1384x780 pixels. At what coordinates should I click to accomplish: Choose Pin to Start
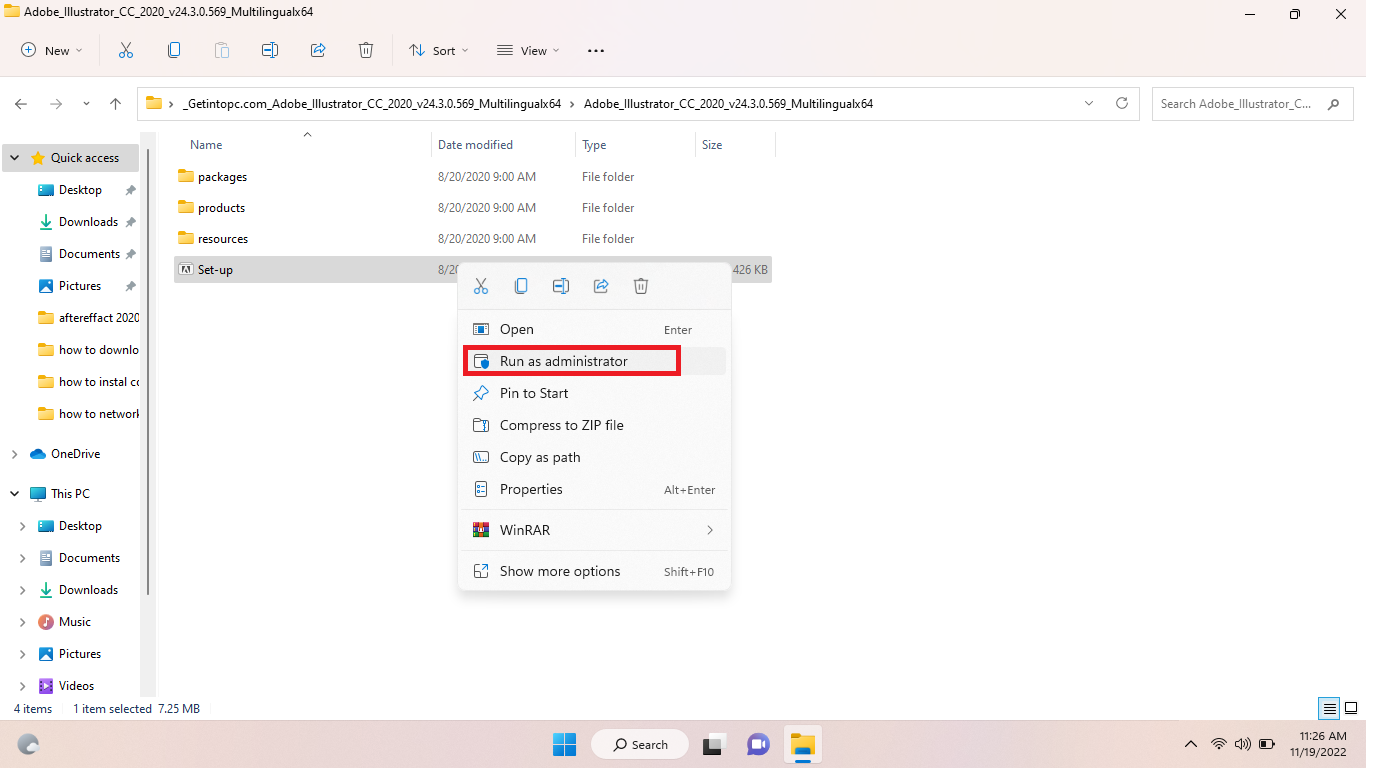[594, 393]
